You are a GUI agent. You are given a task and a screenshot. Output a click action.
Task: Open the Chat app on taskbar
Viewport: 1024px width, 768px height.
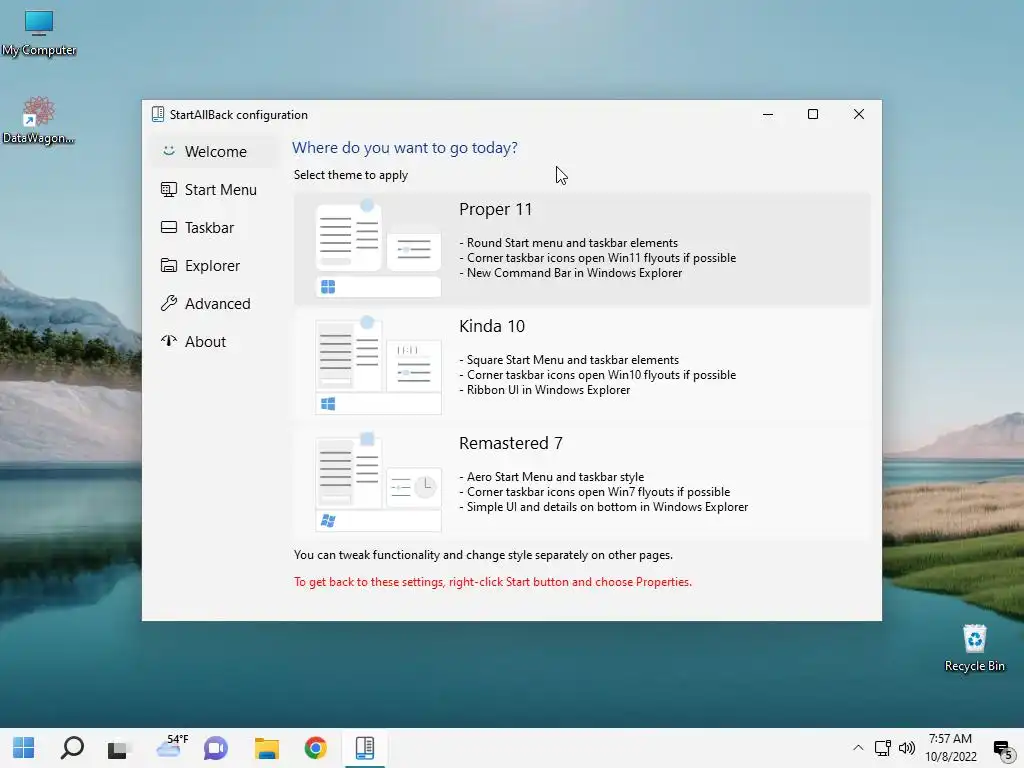(x=216, y=748)
